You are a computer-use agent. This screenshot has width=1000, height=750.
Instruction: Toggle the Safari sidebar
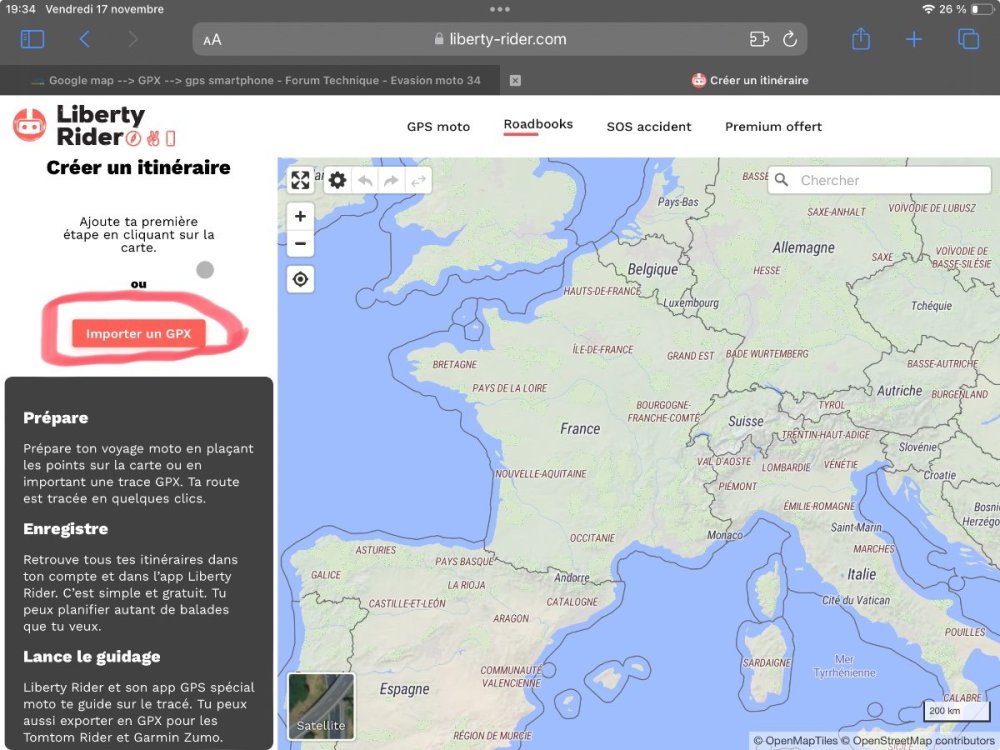33,39
